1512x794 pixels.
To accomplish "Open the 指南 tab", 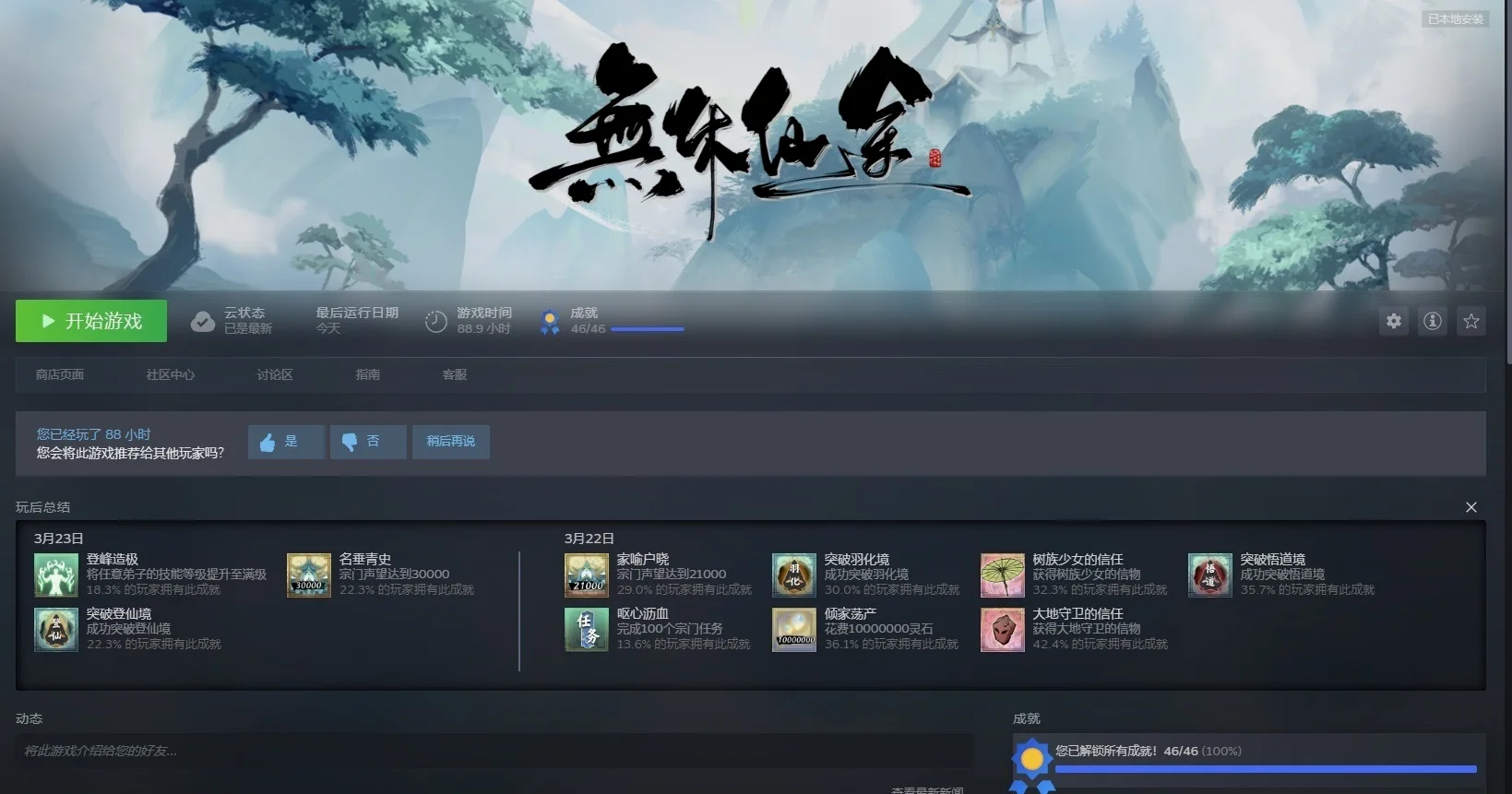I will pyautogui.click(x=368, y=374).
